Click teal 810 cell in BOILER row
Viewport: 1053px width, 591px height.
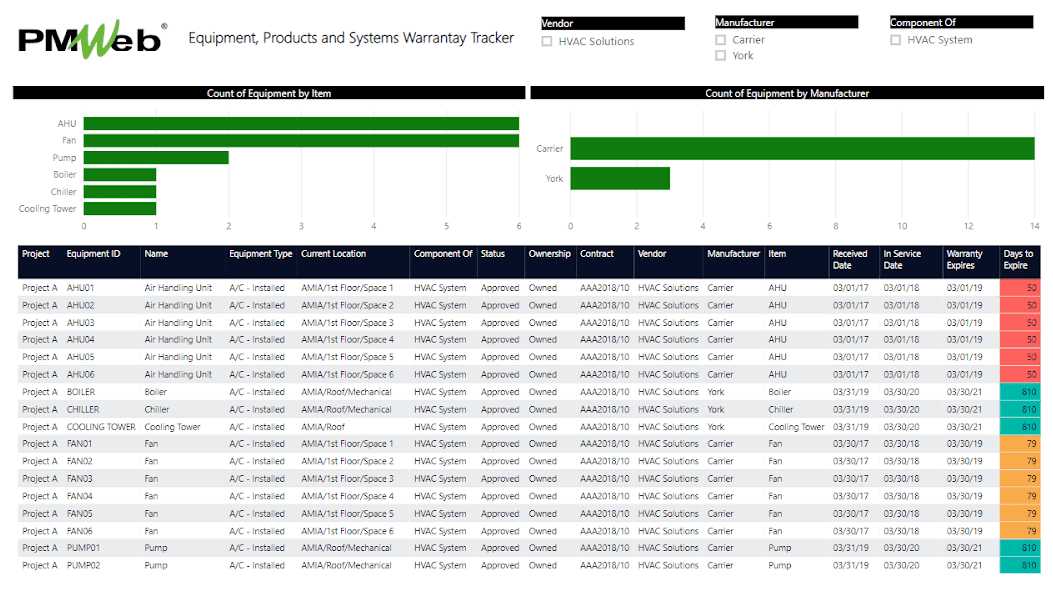tap(1019, 392)
